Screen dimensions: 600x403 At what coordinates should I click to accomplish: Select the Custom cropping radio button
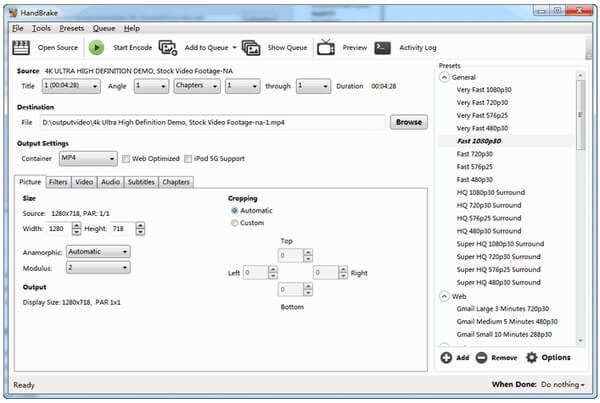(x=234, y=223)
